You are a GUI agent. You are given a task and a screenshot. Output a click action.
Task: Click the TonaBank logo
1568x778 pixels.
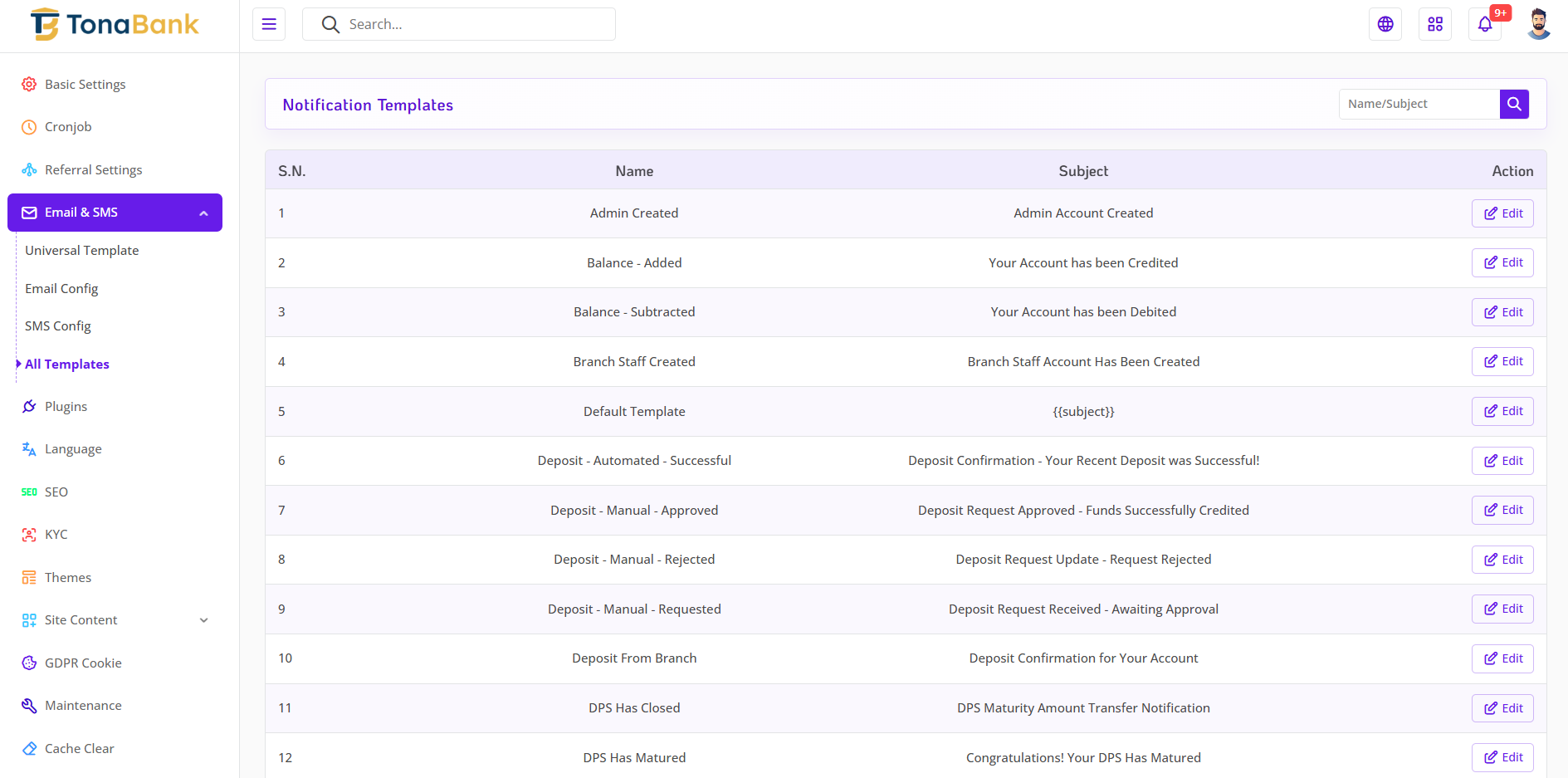click(115, 25)
